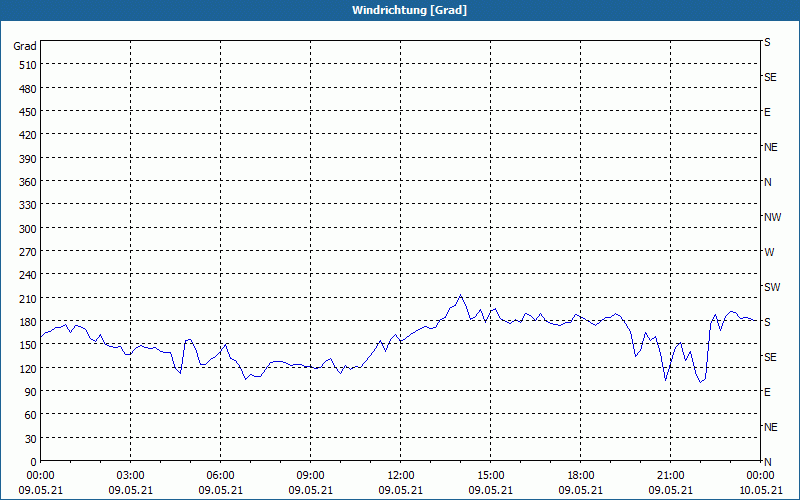This screenshot has width=800, height=500.
Task: Click the 270 degree axis label
Action: click(x=28, y=252)
